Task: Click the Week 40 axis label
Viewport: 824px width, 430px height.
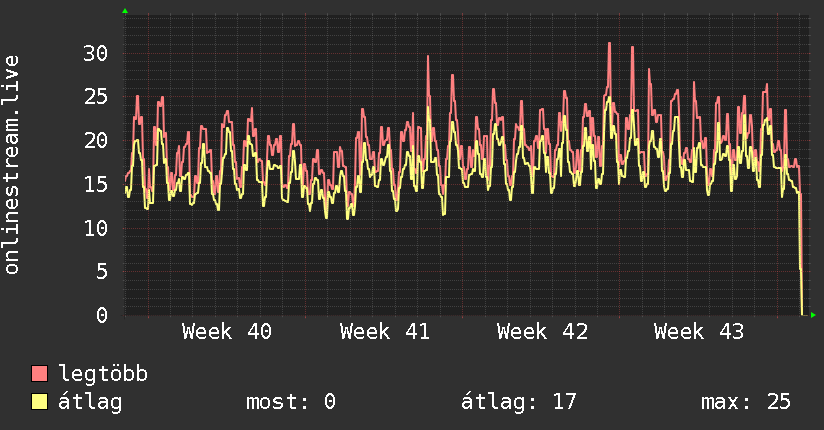Action: tap(227, 331)
